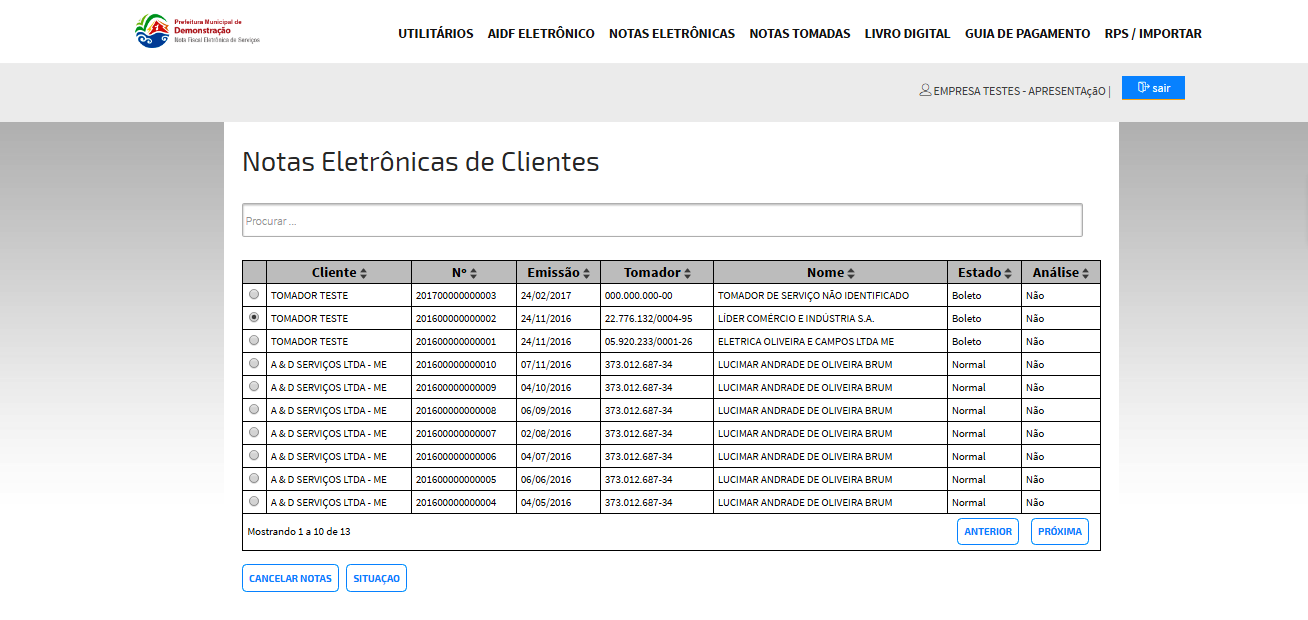Sort the table by Nº column arrows
Image resolution: width=1308 pixels, height=620 pixels.
tap(474, 273)
